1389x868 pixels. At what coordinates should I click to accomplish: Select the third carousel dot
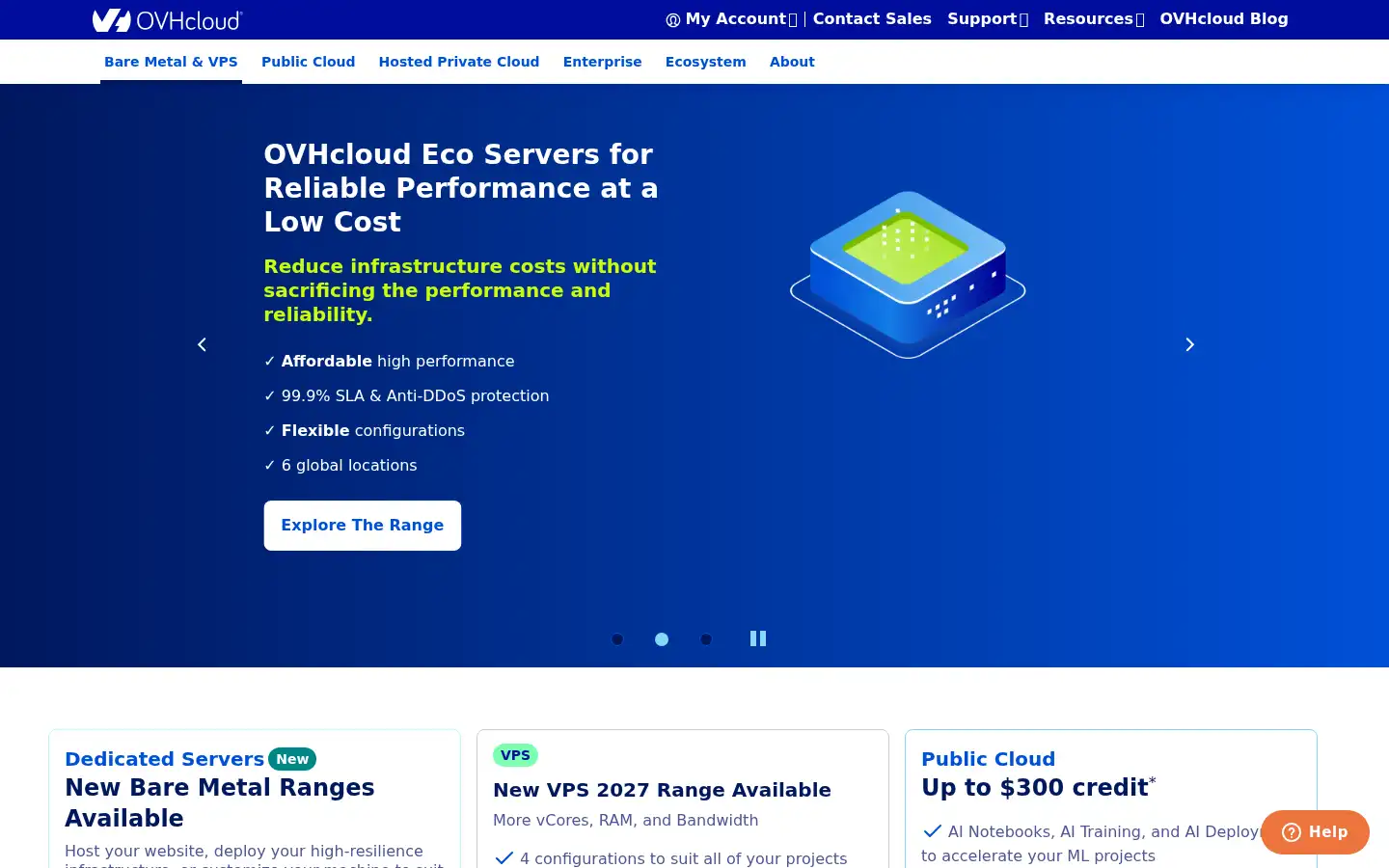706,639
